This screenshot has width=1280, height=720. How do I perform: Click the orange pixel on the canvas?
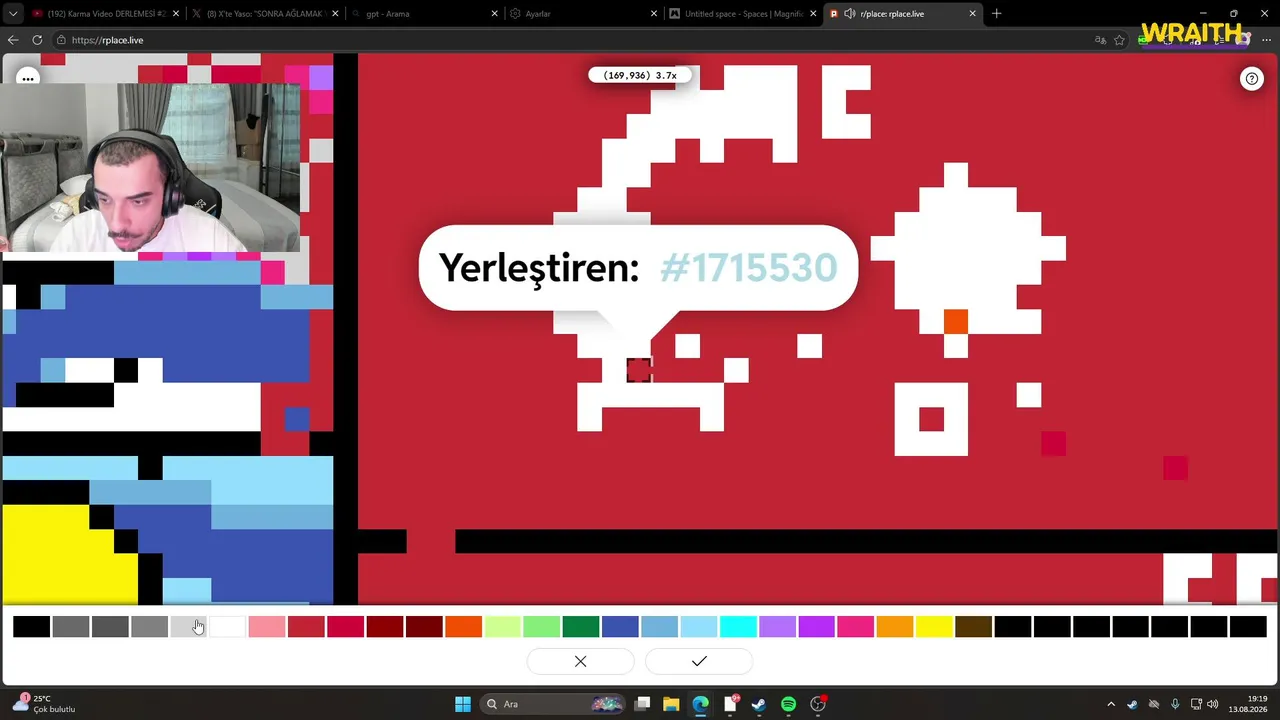coord(956,321)
